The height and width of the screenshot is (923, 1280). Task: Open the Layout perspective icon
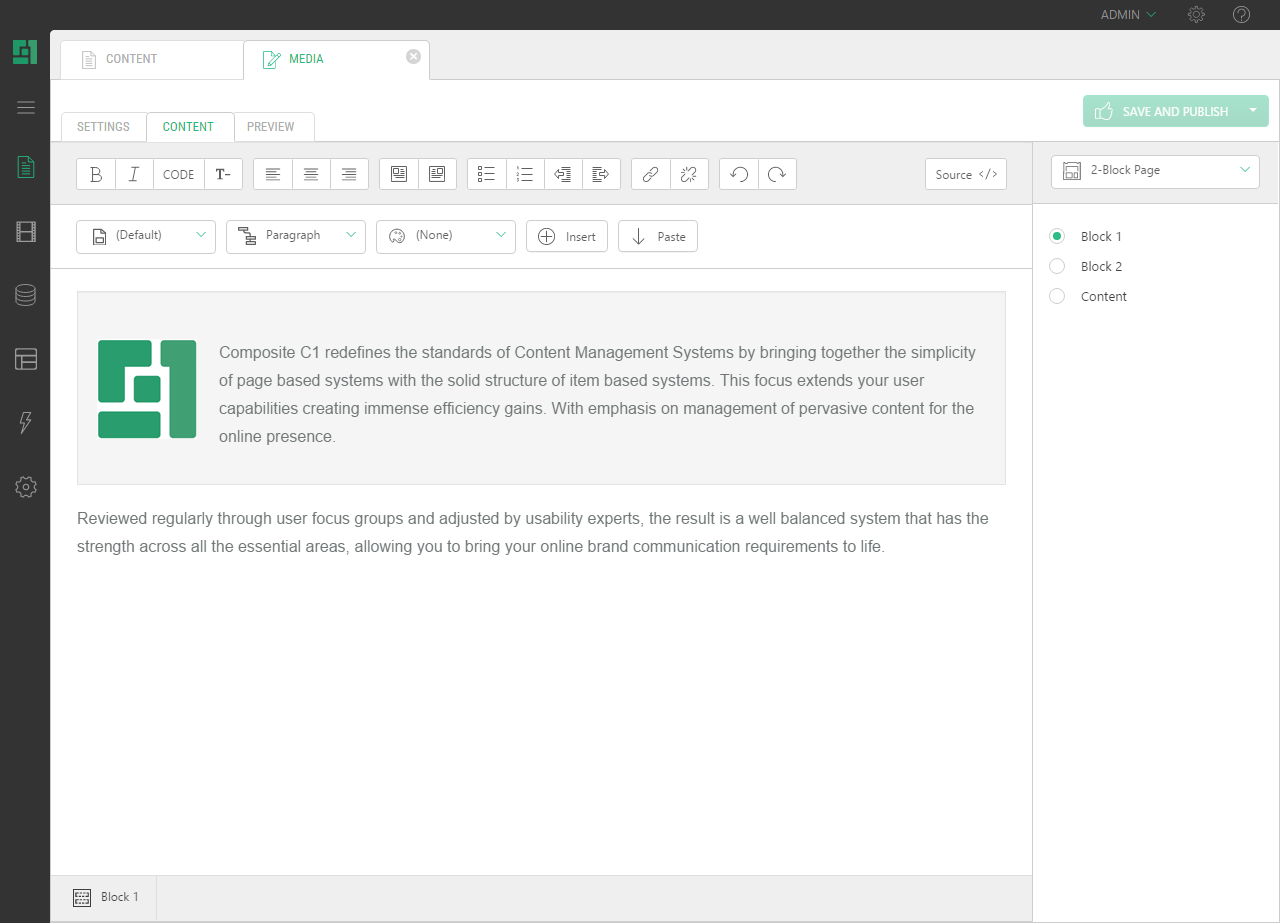(x=26, y=359)
